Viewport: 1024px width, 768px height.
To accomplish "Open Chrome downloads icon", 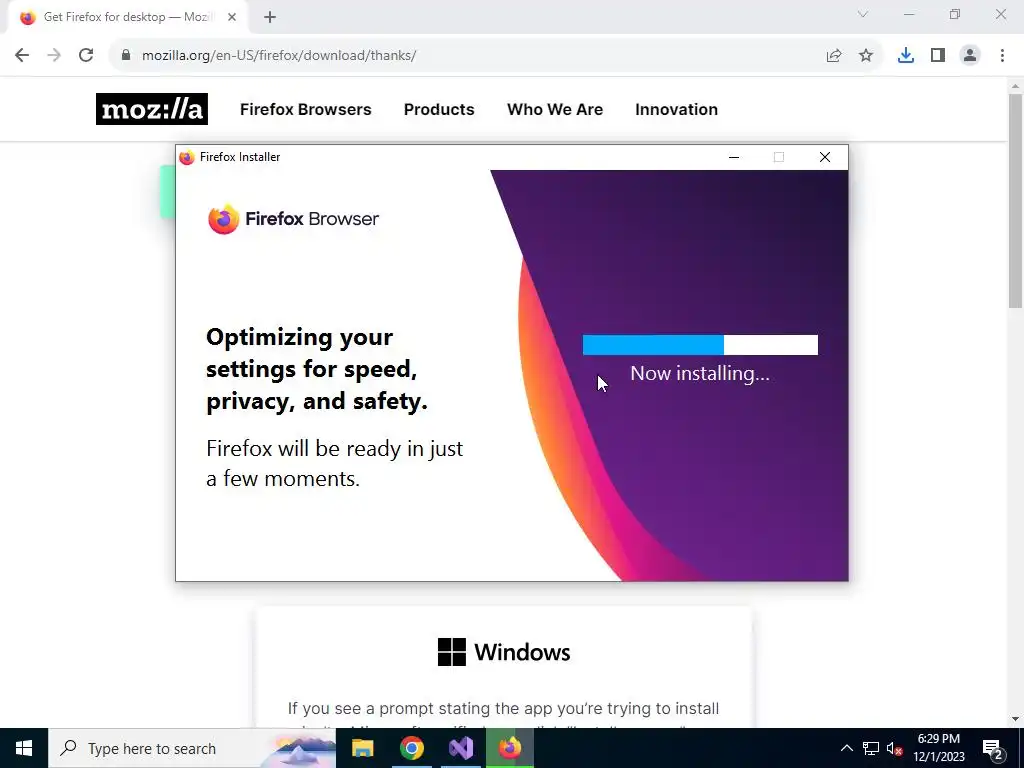I will (906, 56).
